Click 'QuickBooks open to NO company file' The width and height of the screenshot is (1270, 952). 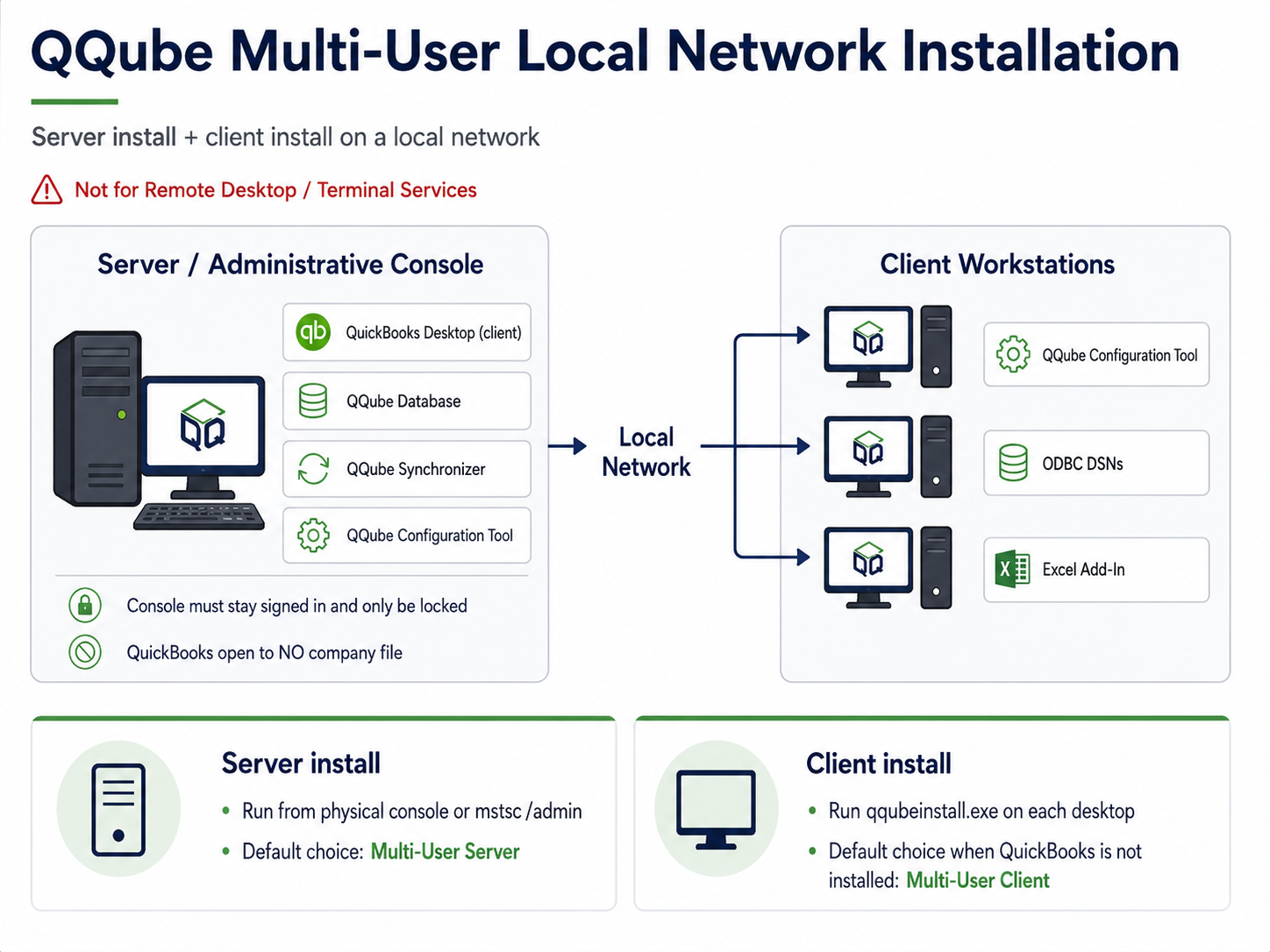point(264,652)
